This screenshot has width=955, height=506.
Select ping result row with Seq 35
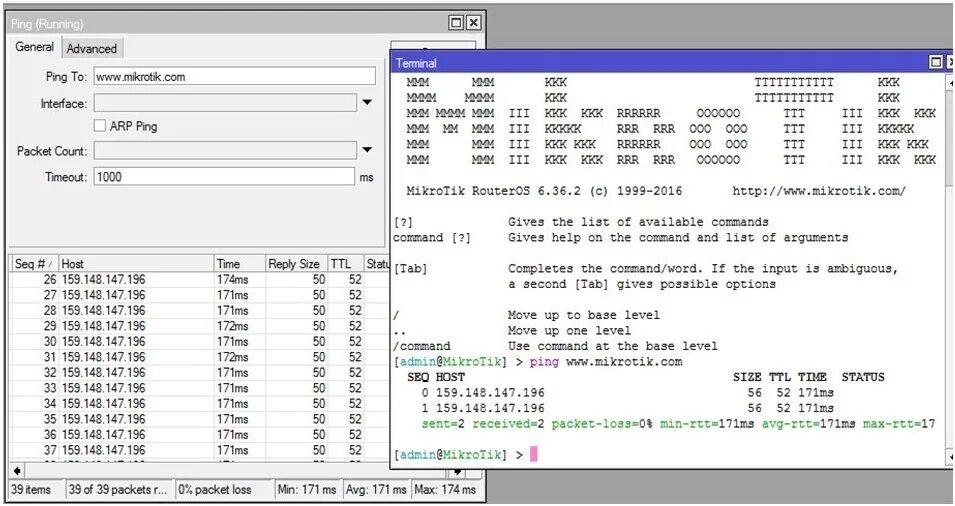pos(200,419)
